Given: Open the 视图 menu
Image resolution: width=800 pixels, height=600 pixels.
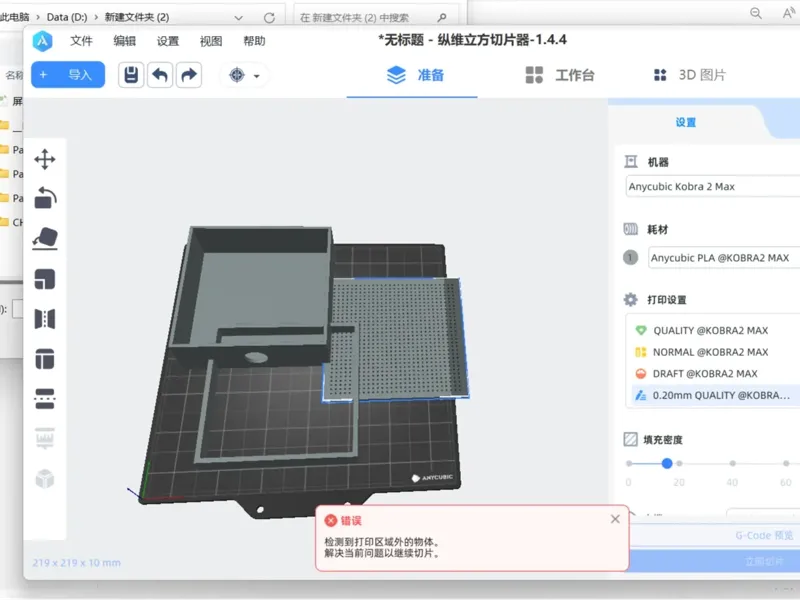Looking at the screenshot, I should [211, 41].
